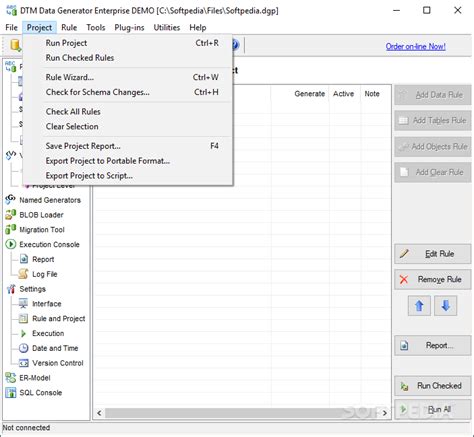Click the Version Control icon
The width and height of the screenshot is (474, 437).
point(23,363)
